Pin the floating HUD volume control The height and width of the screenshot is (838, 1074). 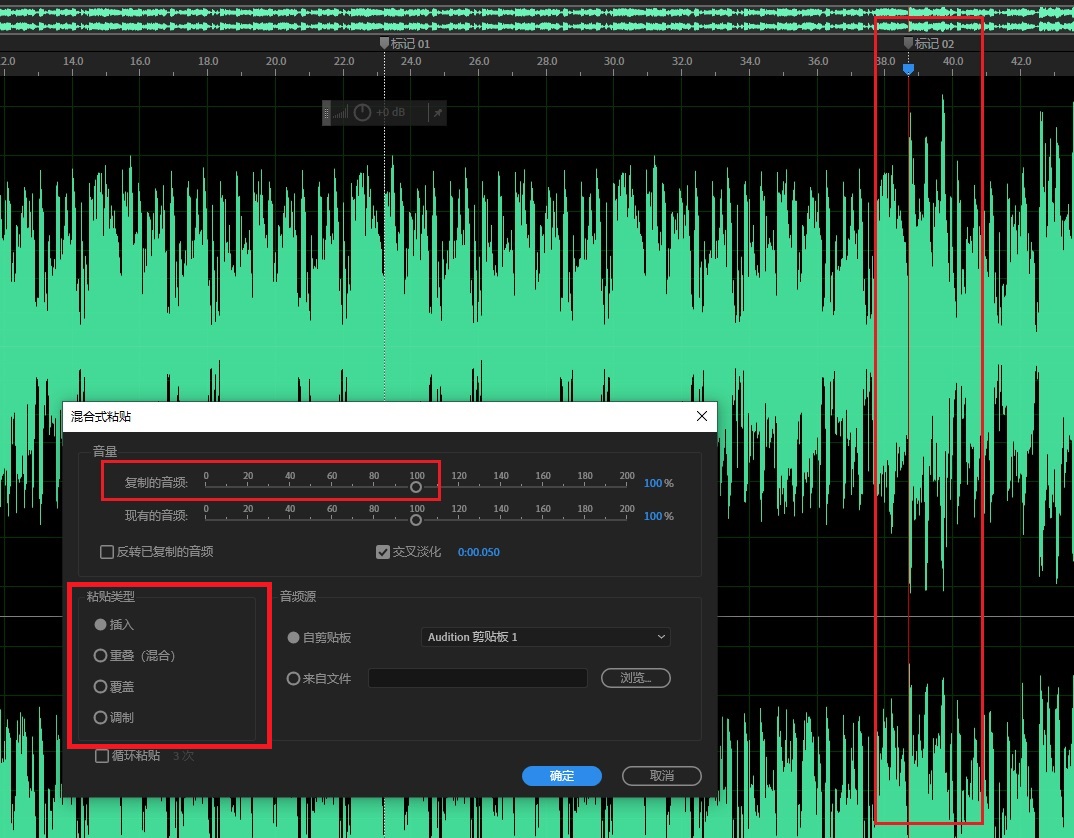(436, 113)
